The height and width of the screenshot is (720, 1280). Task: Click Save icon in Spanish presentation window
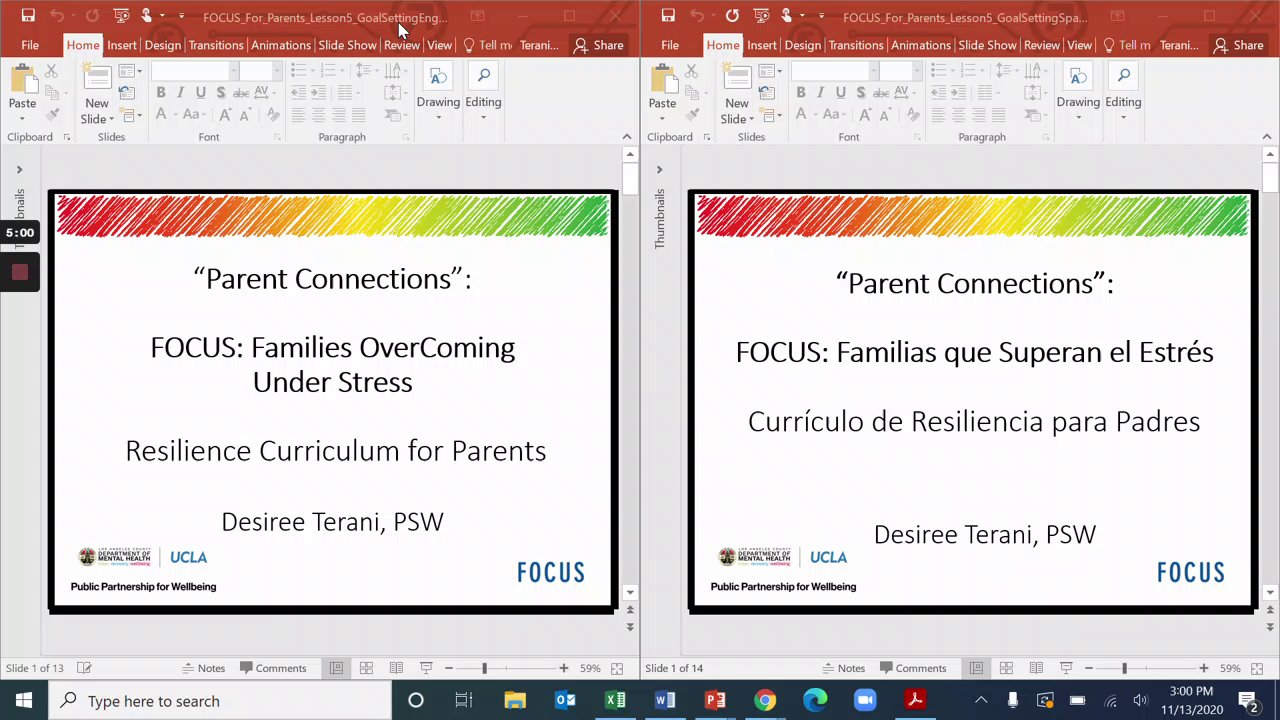click(668, 16)
